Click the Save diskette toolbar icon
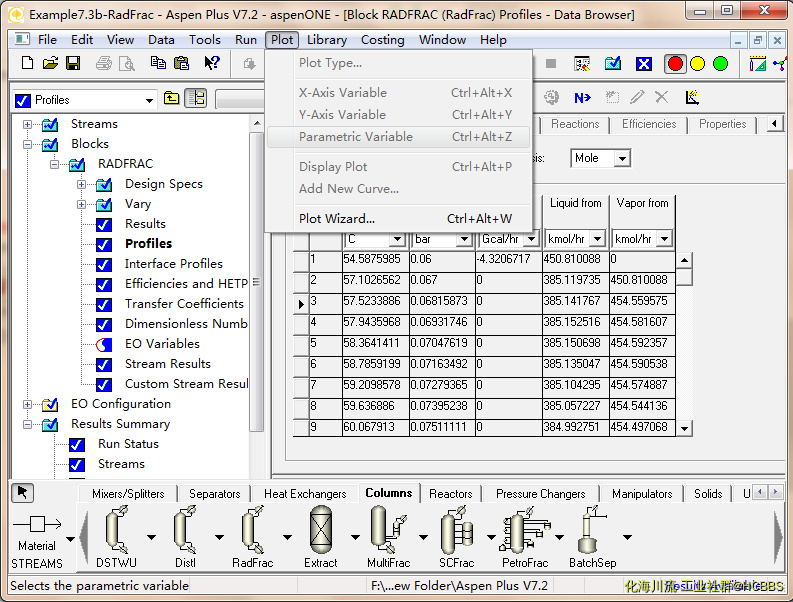This screenshot has height=602, width=793. [73, 63]
